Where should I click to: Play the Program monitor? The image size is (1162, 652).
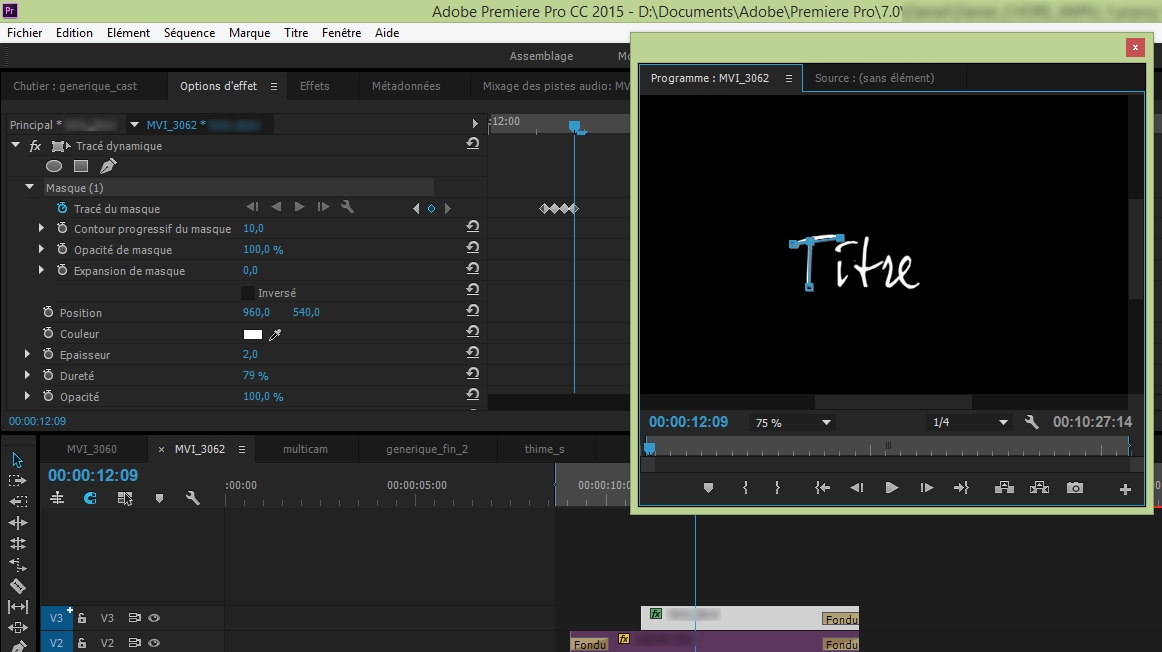tap(892, 488)
